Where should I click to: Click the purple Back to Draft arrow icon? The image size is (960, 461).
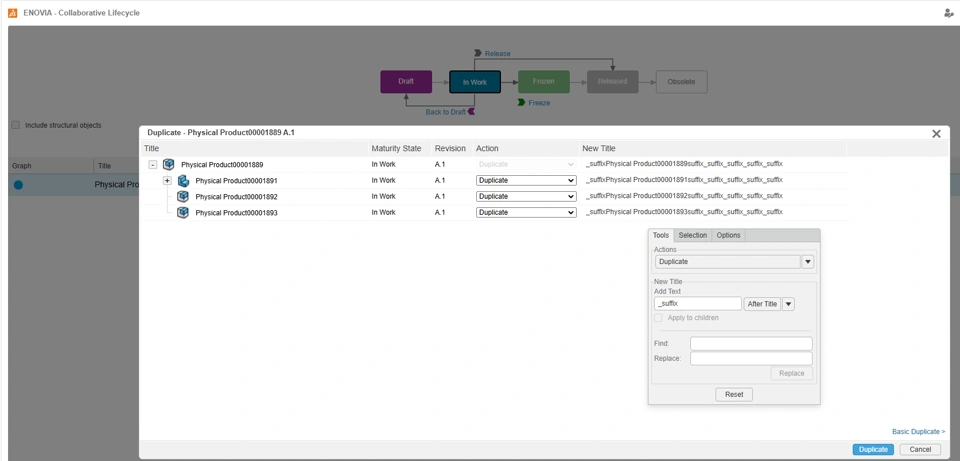[471, 111]
